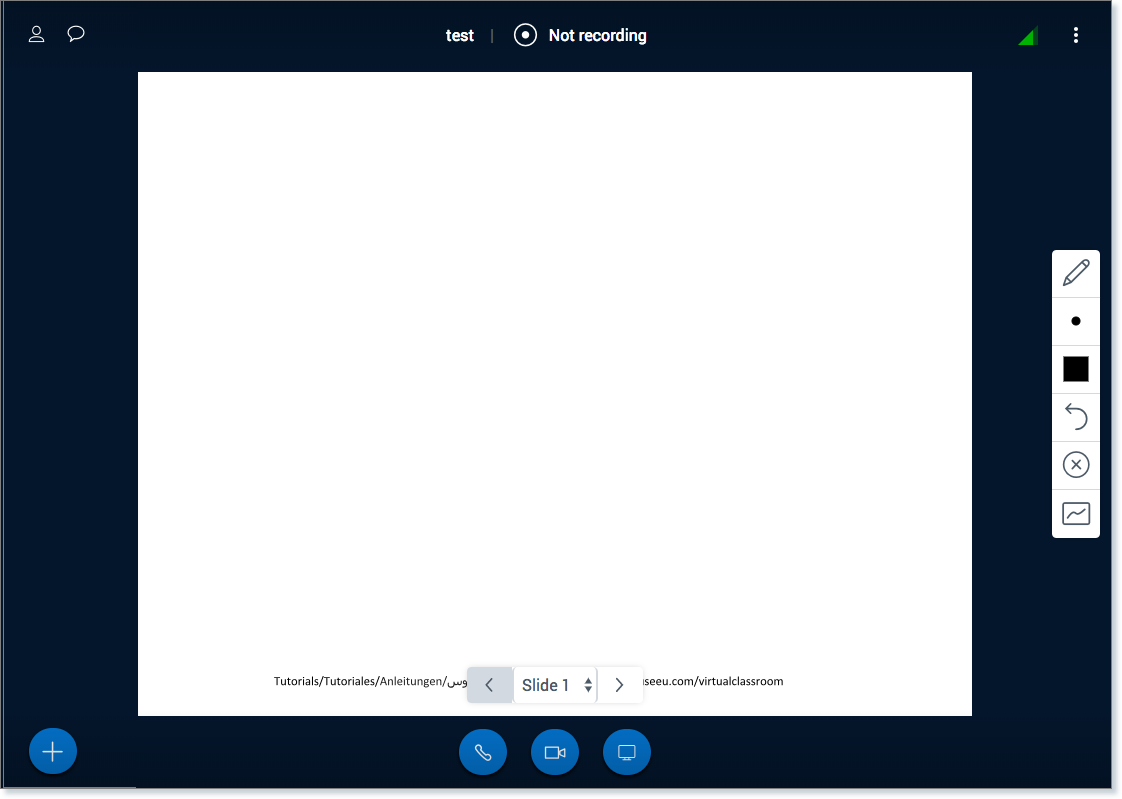Clear all whiteboard annotations
1122x799 pixels.
coord(1076,464)
